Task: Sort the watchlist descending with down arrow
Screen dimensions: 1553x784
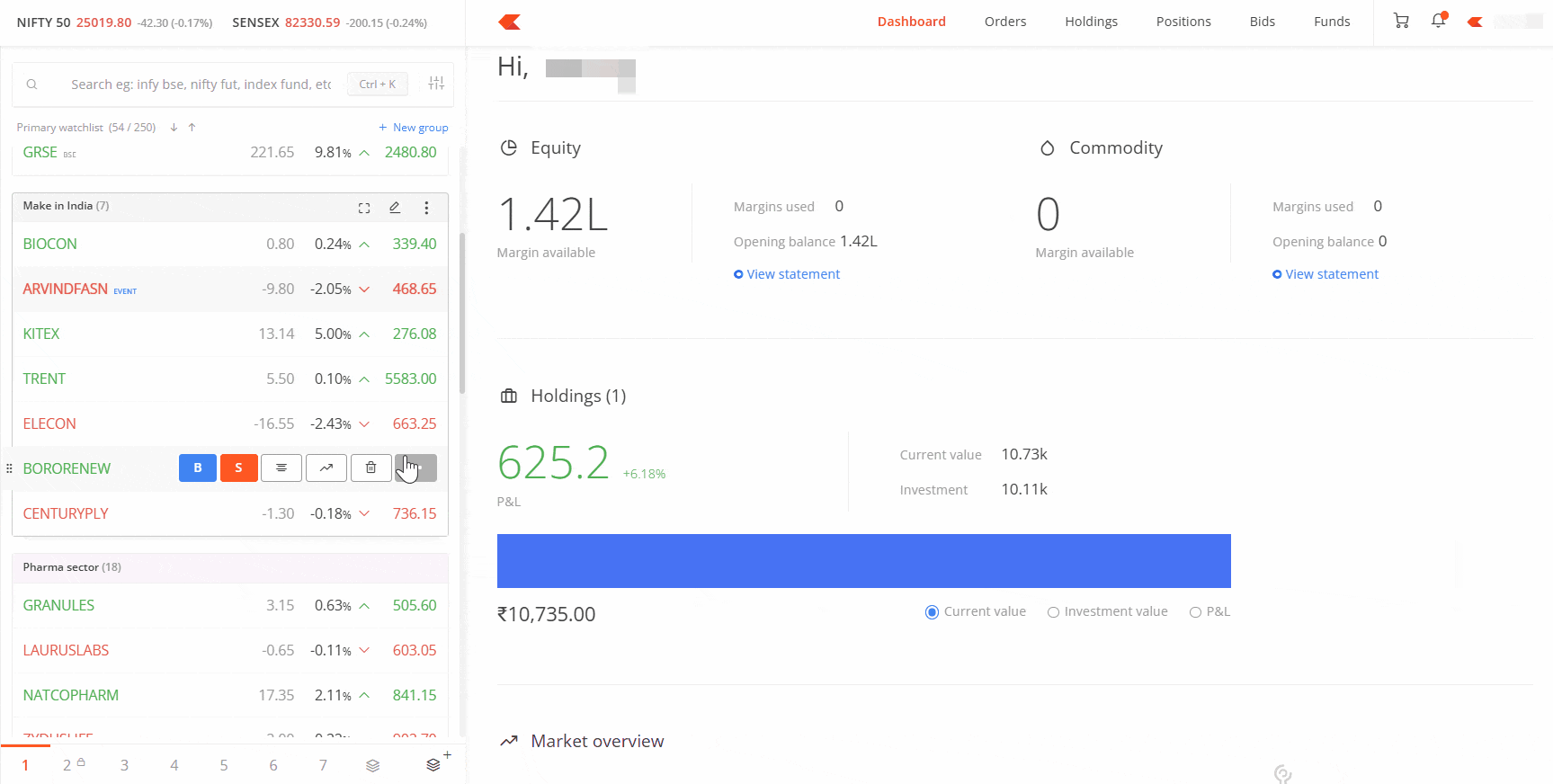Action: pos(174,128)
